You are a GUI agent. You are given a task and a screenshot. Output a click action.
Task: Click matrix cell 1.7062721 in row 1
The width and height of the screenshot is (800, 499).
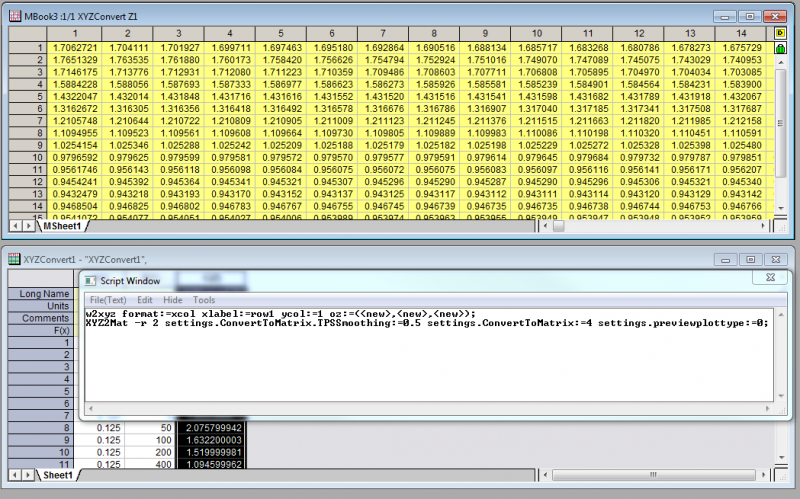click(74, 47)
